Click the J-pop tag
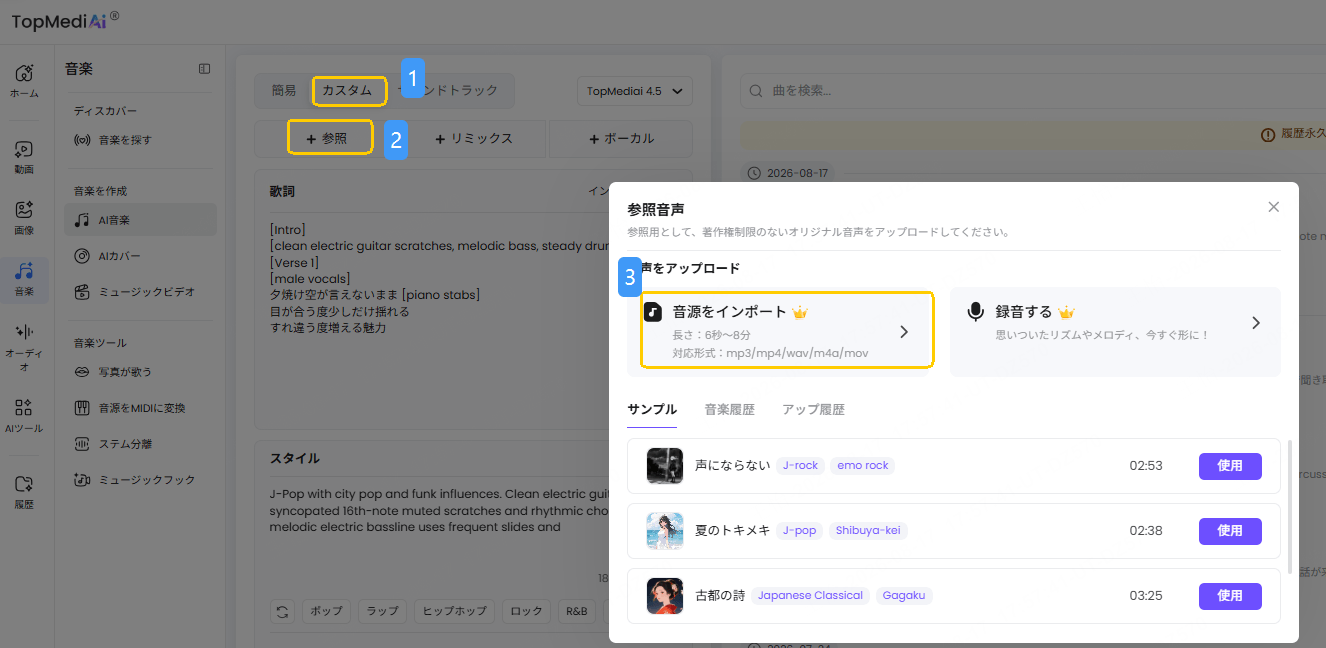 pyautogui.click(x=800, y=531)
